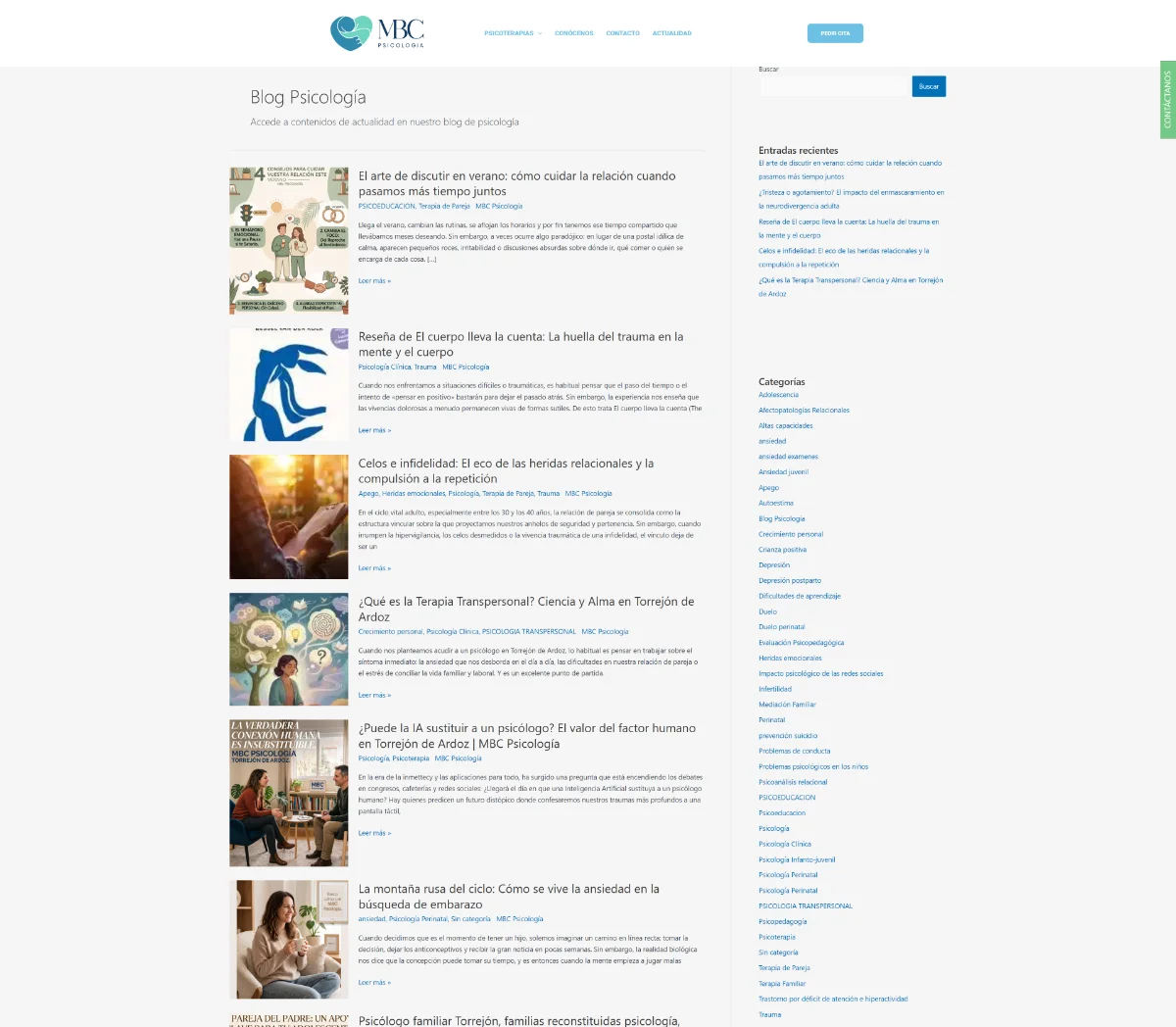The image size is (1176, 1027).
Task: Select Problemas de conducta category
Action: pos(795,752)
